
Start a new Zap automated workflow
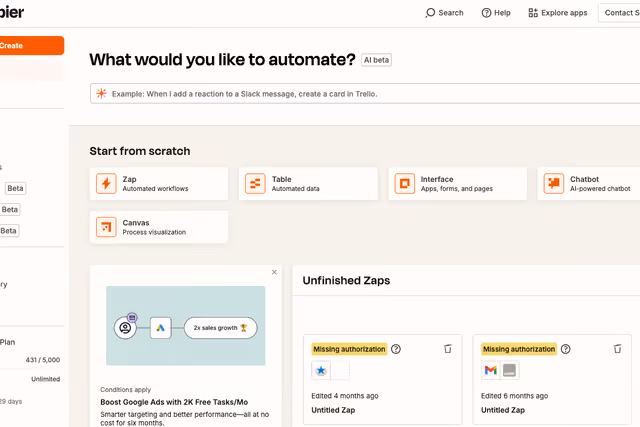(x=159, y=183)
